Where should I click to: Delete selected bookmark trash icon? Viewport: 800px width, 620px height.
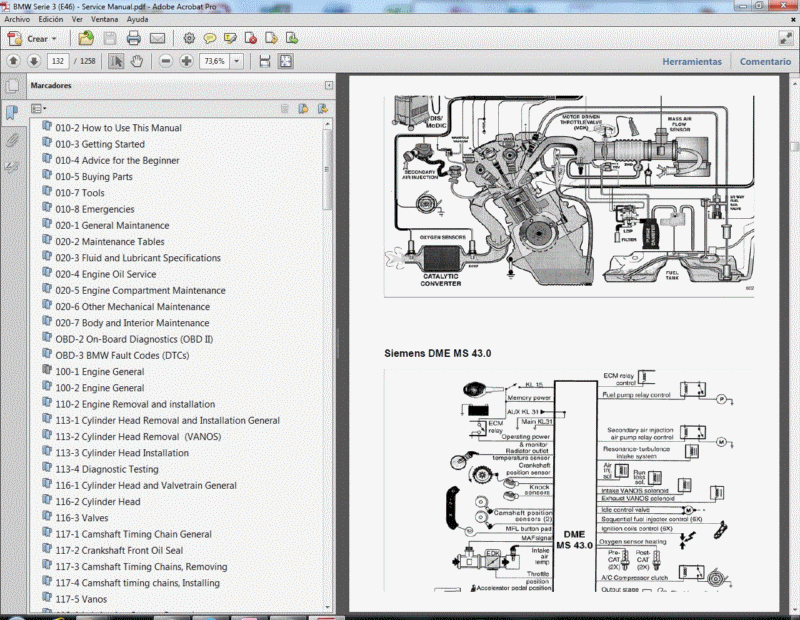[285, 108]
